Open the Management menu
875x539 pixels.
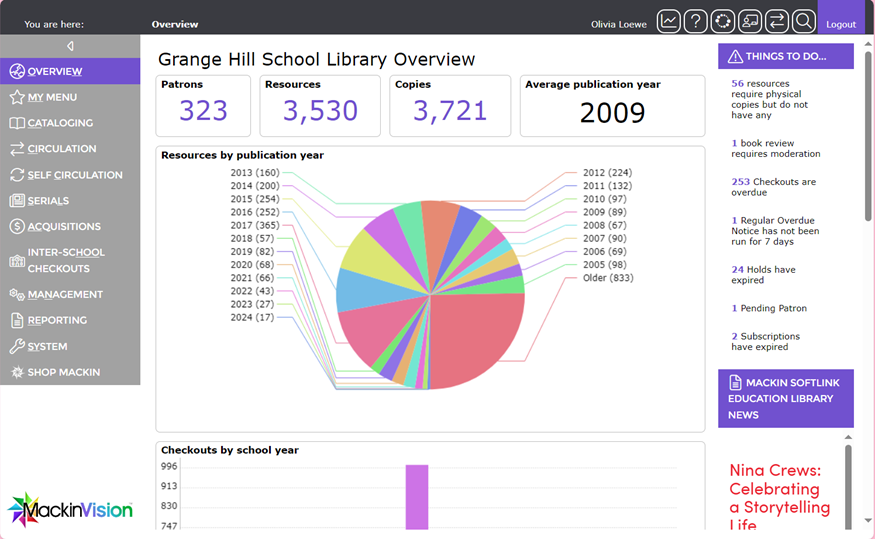[70, 295]
